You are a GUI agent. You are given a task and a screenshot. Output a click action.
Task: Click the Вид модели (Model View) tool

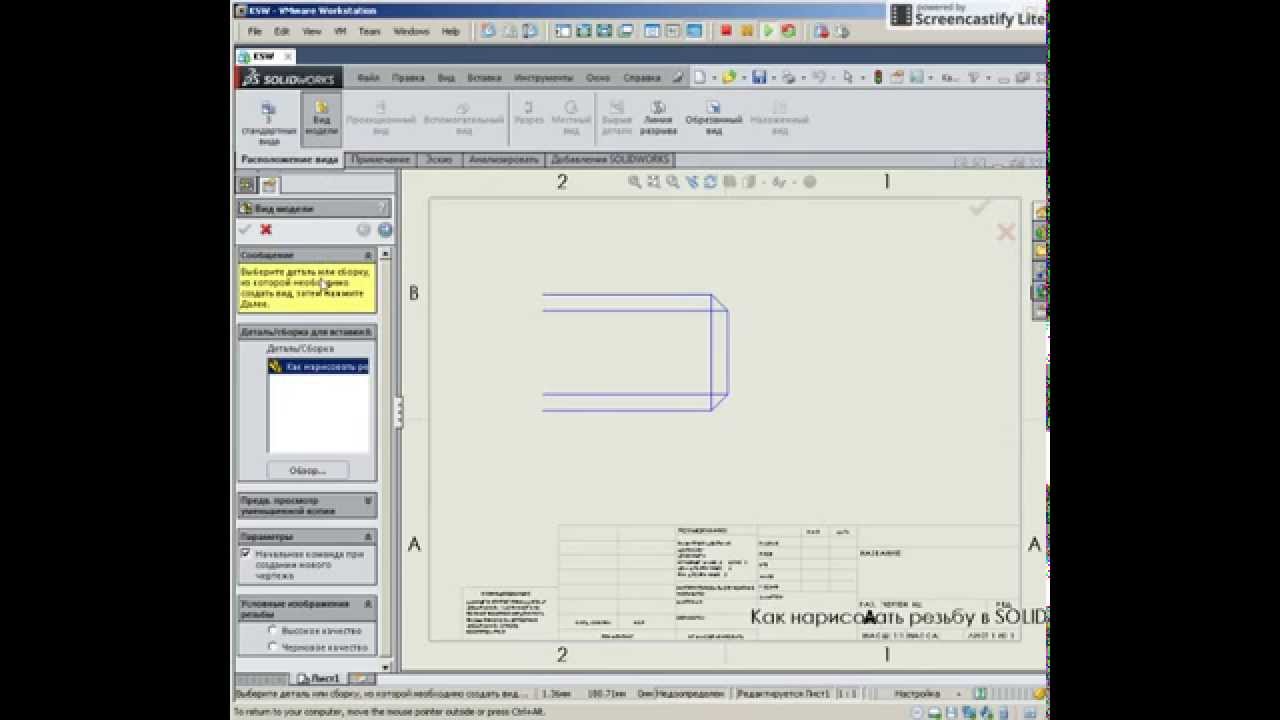pos(321,119)
